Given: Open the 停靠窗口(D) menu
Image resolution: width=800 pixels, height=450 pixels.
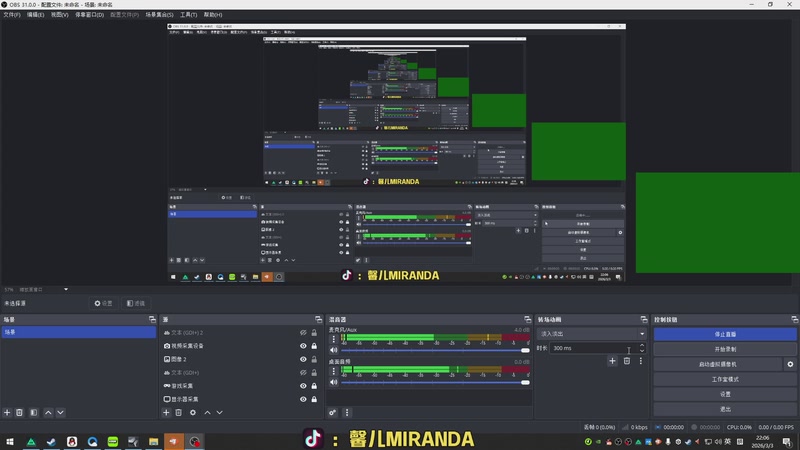Looking at the screenshot, I should (89, 15).
